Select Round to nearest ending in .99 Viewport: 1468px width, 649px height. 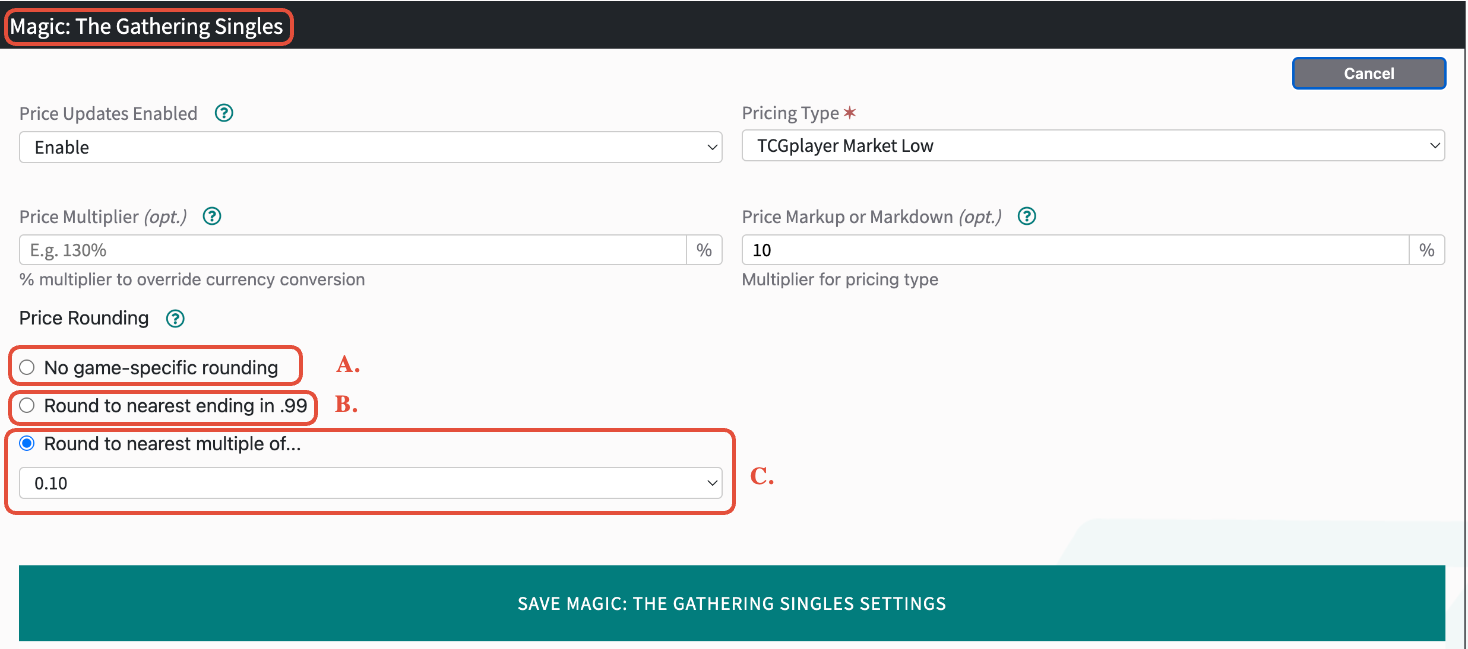tap(27, 406)
